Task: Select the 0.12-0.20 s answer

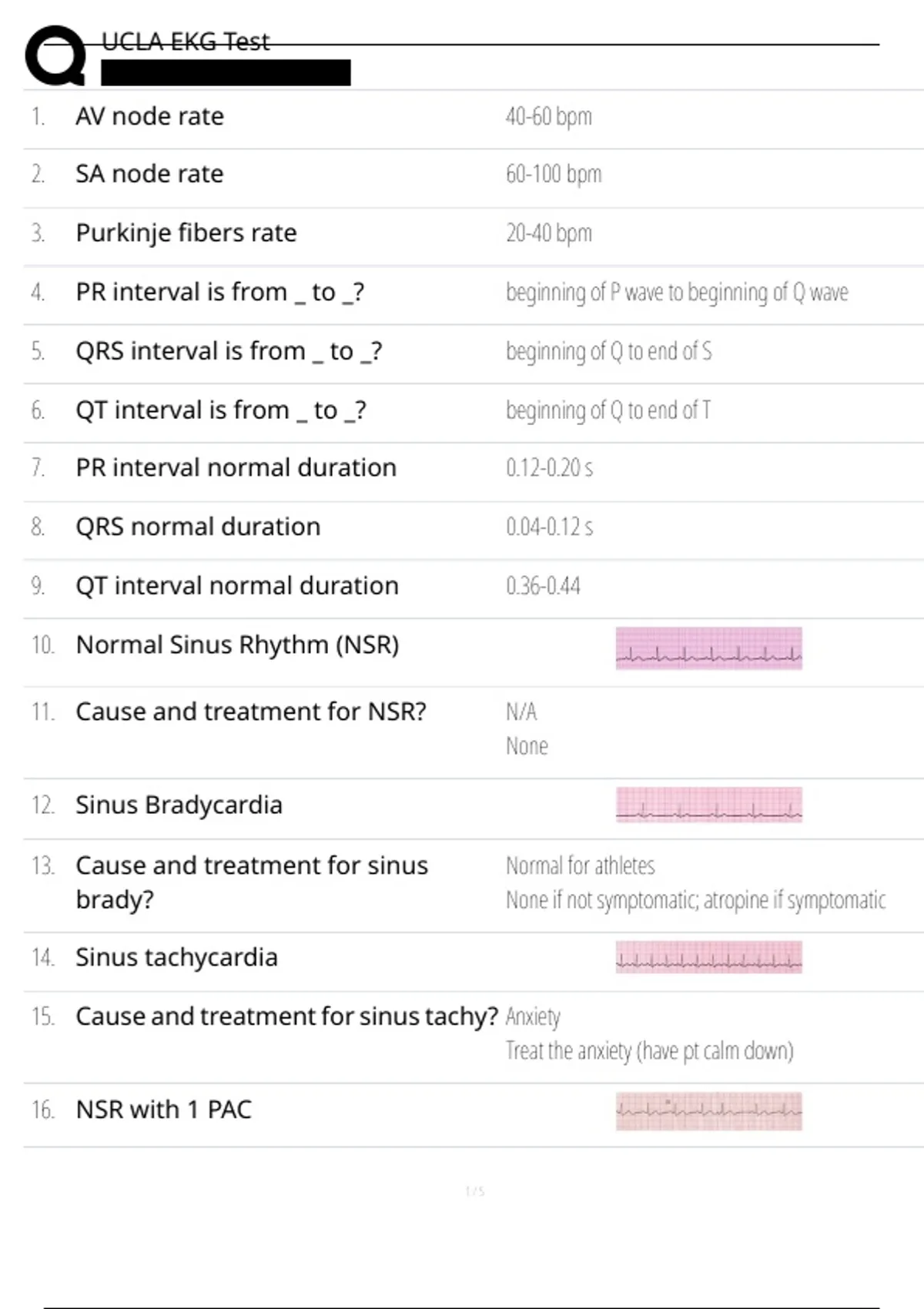Action: click(x=550, y=467)
